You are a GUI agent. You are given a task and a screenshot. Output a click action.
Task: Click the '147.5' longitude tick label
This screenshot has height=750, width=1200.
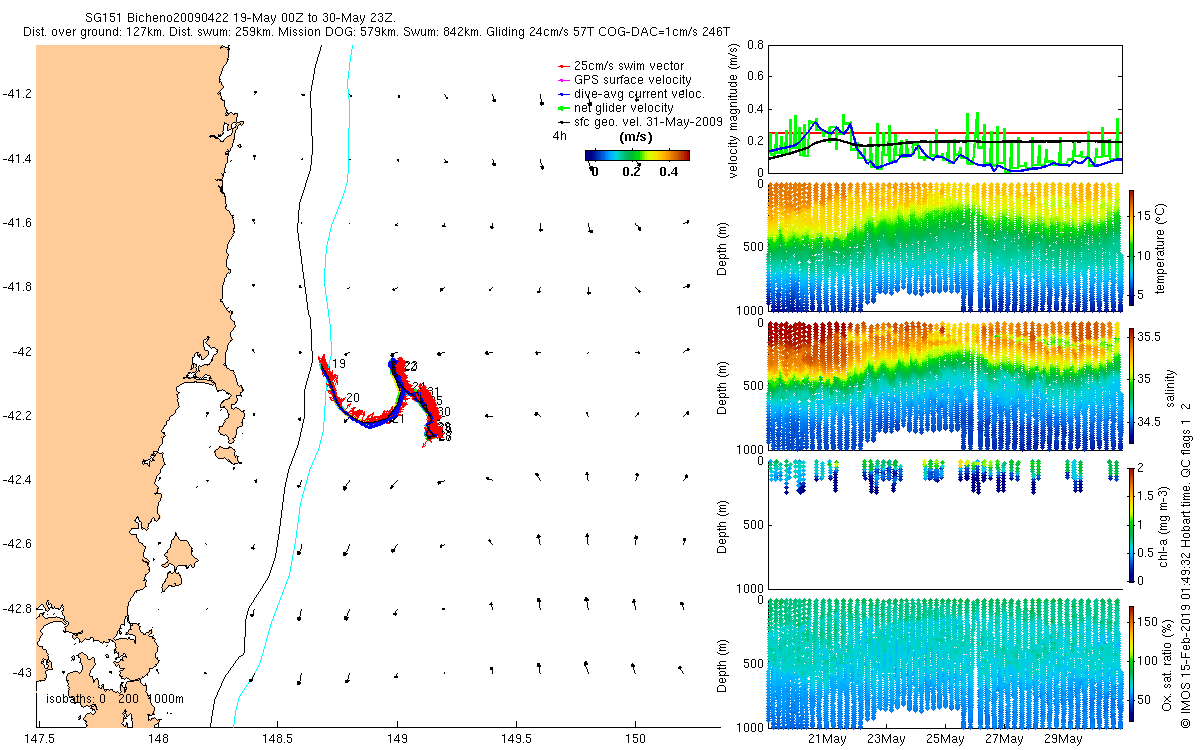point(39,740)
